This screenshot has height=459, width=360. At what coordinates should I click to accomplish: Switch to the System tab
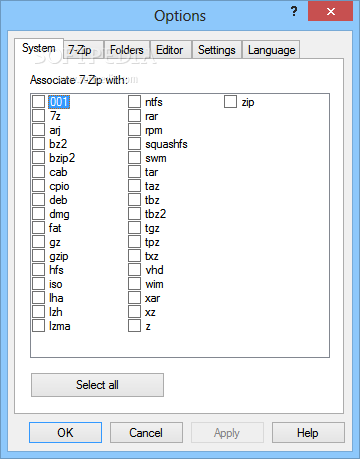click(x=39, y=48)
